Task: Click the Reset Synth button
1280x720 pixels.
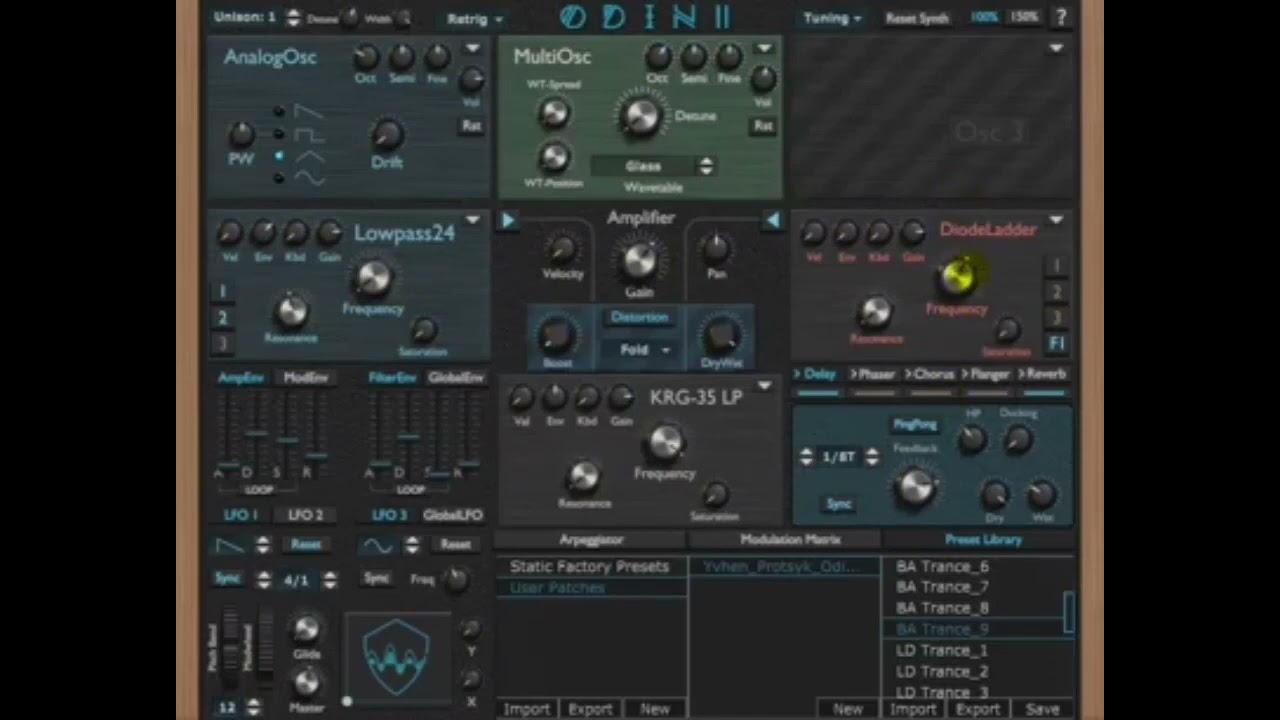Action: (917, 18)
